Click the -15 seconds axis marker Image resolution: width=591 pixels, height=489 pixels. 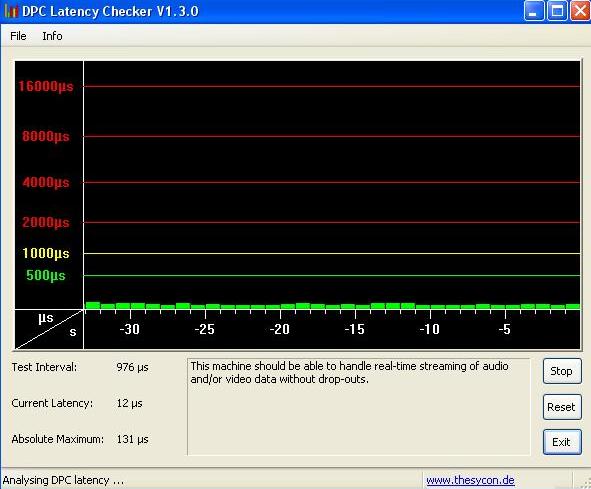point(355,329)
